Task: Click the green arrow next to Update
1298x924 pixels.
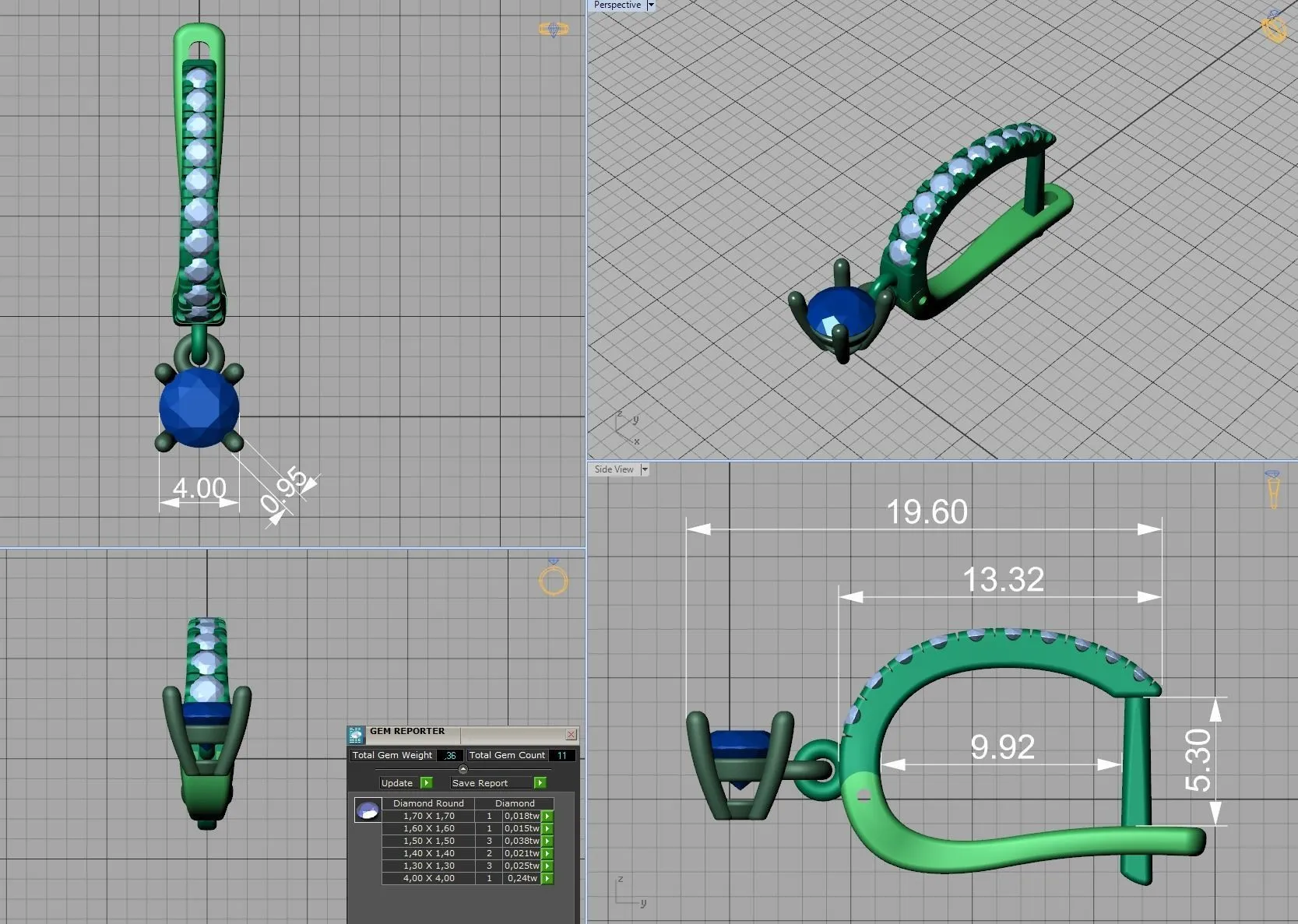Action: pyautogui.click(x=426, y=783)
